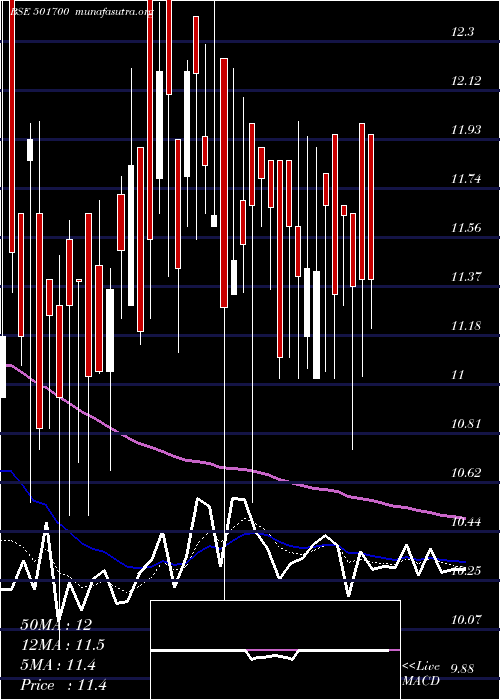Select the 11.74 price axis label
Viewport: 500px width, 700px height.
coord(467,179)
